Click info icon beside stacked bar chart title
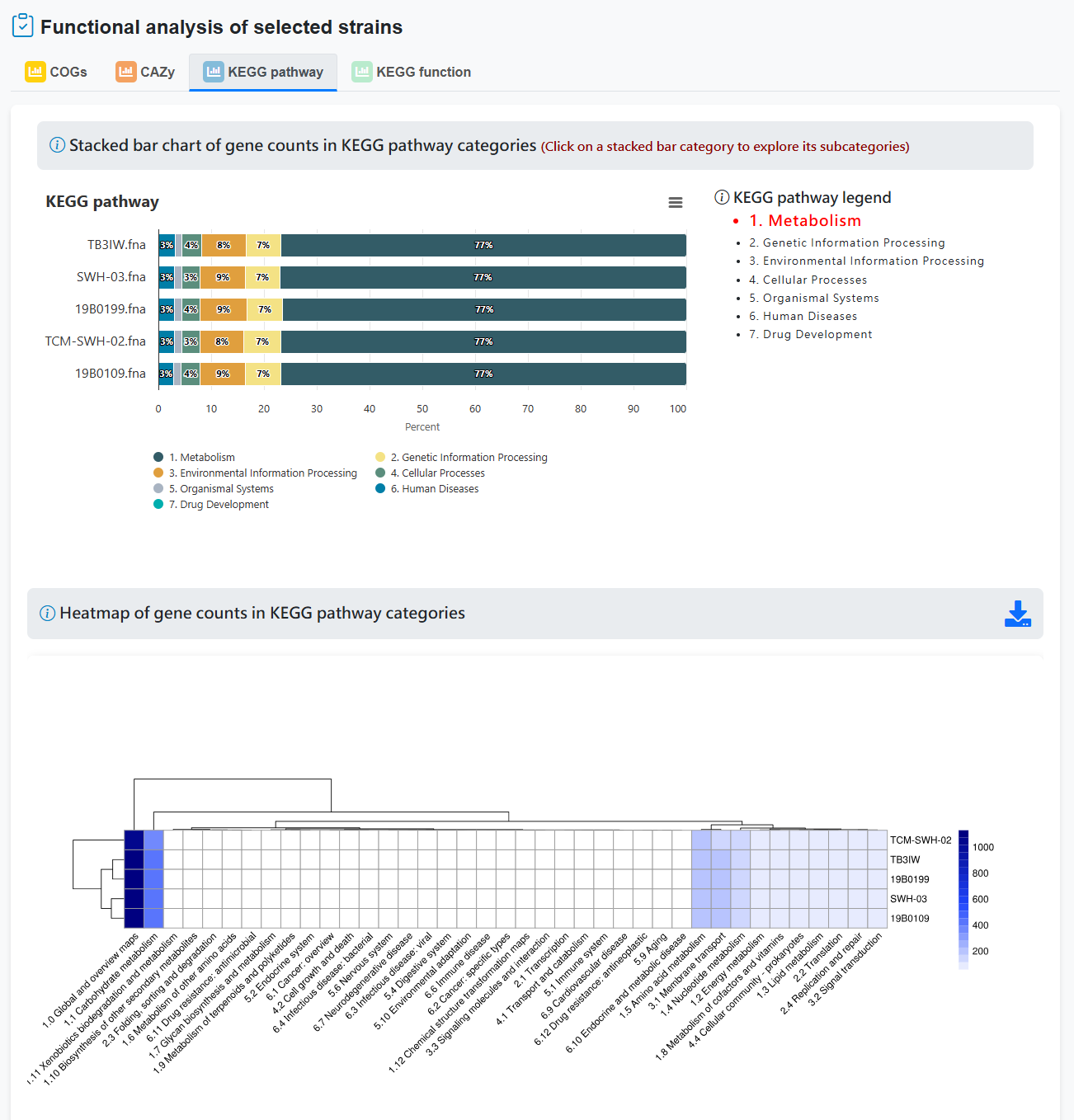The width and height of the screenshot is (1074, 1120). 57,146
